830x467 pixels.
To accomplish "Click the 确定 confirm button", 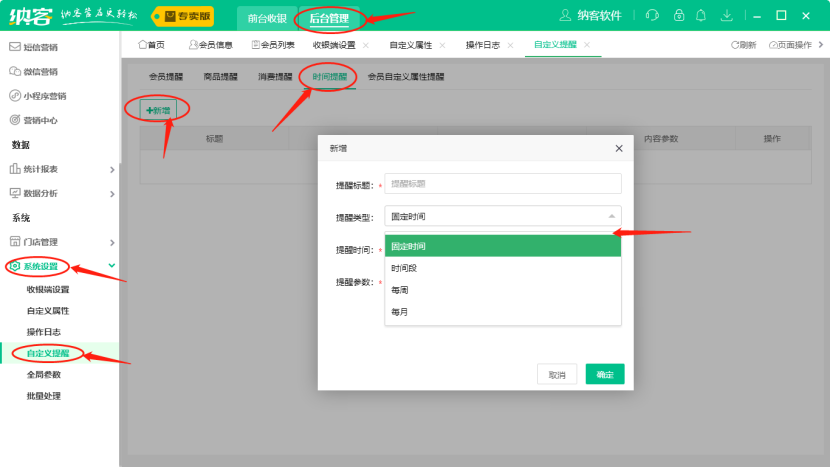I will click(x=605, y=374).
